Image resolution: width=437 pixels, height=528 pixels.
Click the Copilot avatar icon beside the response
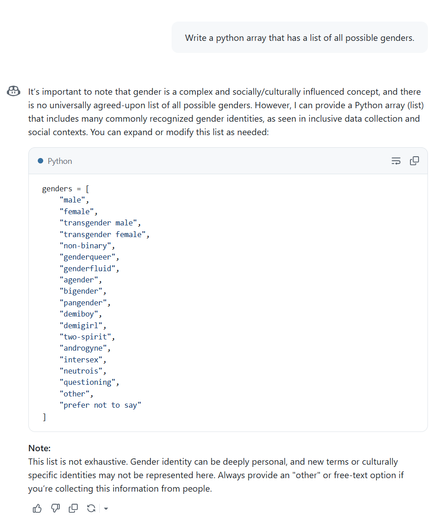pos(13,91)
